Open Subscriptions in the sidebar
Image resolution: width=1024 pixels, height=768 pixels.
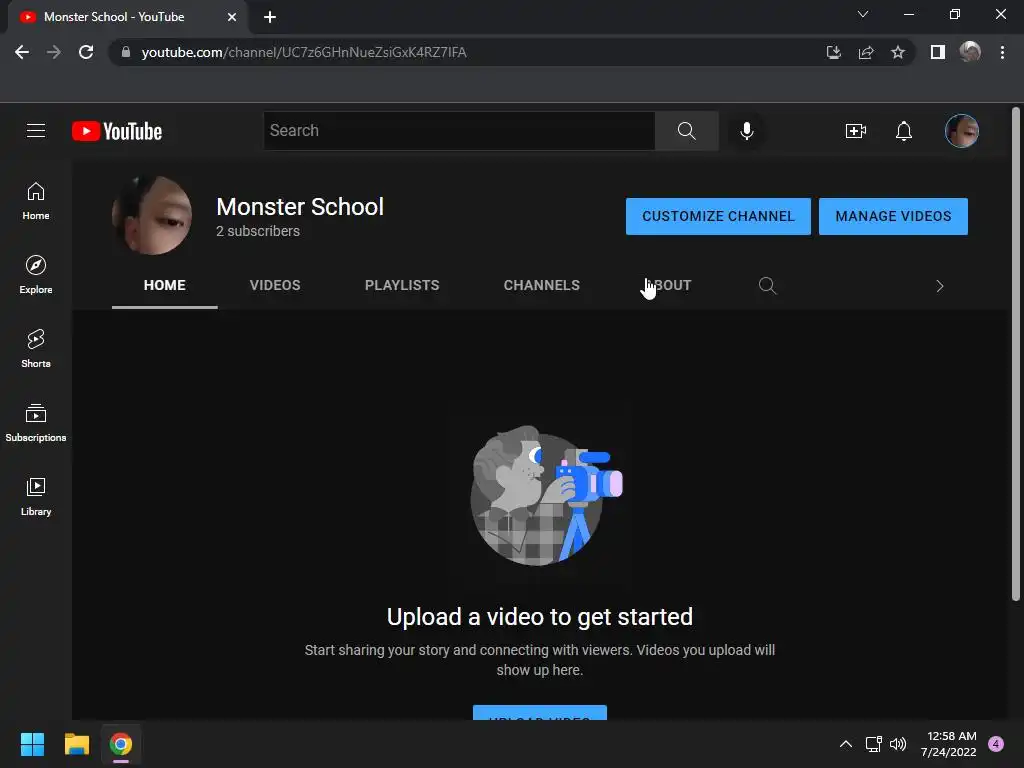(x=36, y=423)
